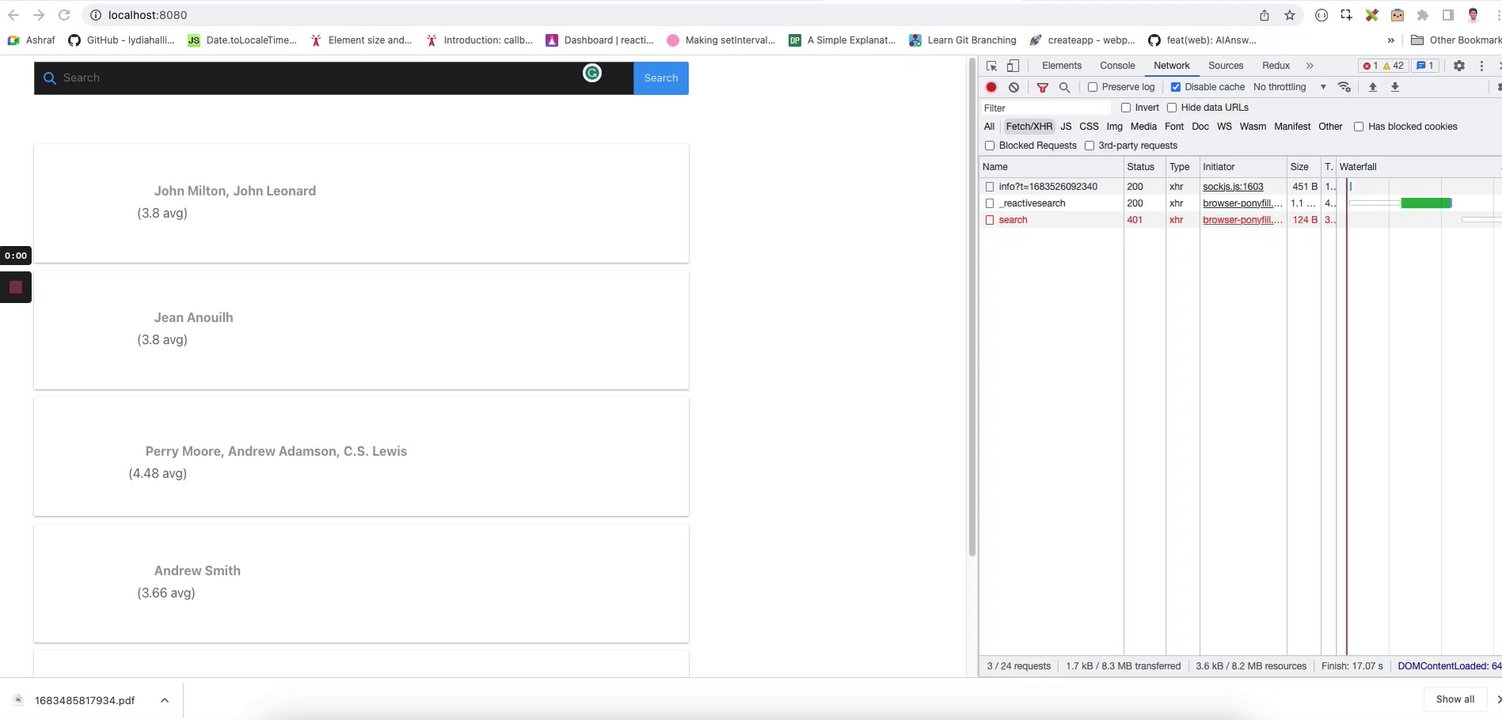1502x720 pixels.
Task: Clear the network log
Action: pos(1014,87)
